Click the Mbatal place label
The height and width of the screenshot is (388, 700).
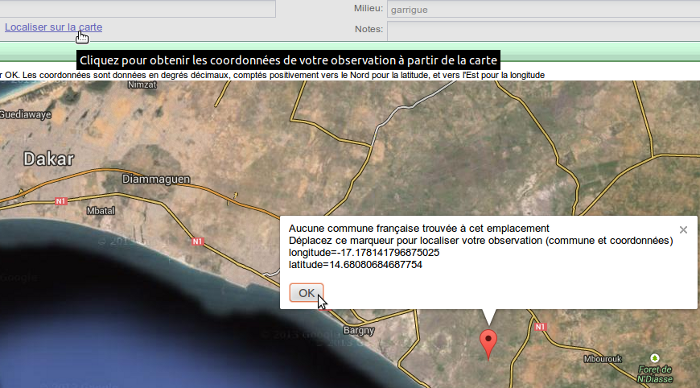[x=101, y=210]
